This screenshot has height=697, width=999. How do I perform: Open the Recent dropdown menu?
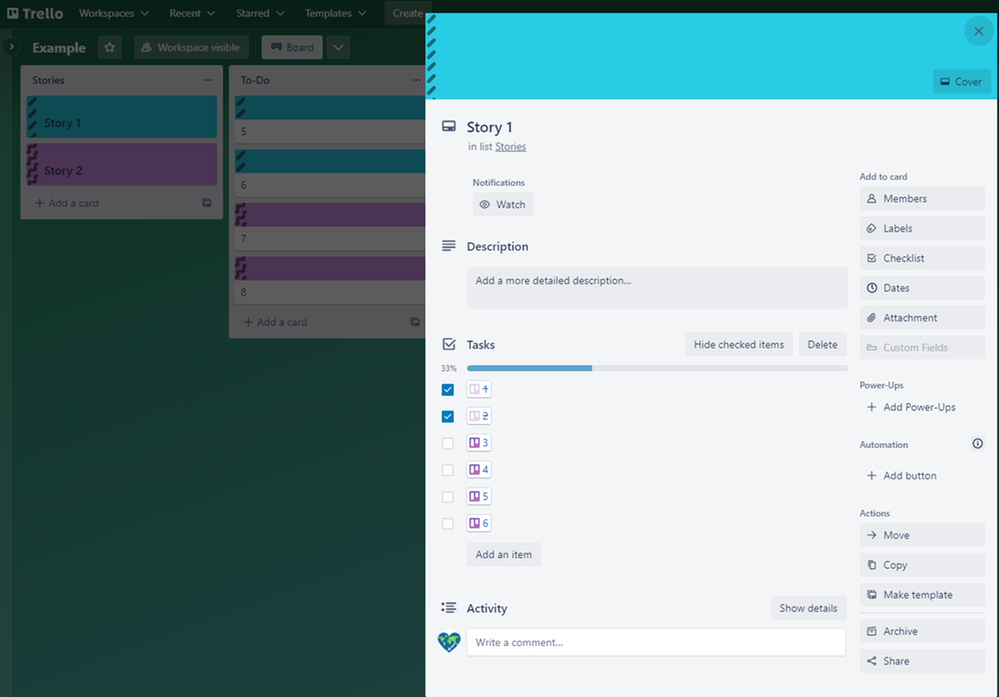pyautogui.click(x=192, y=13)
